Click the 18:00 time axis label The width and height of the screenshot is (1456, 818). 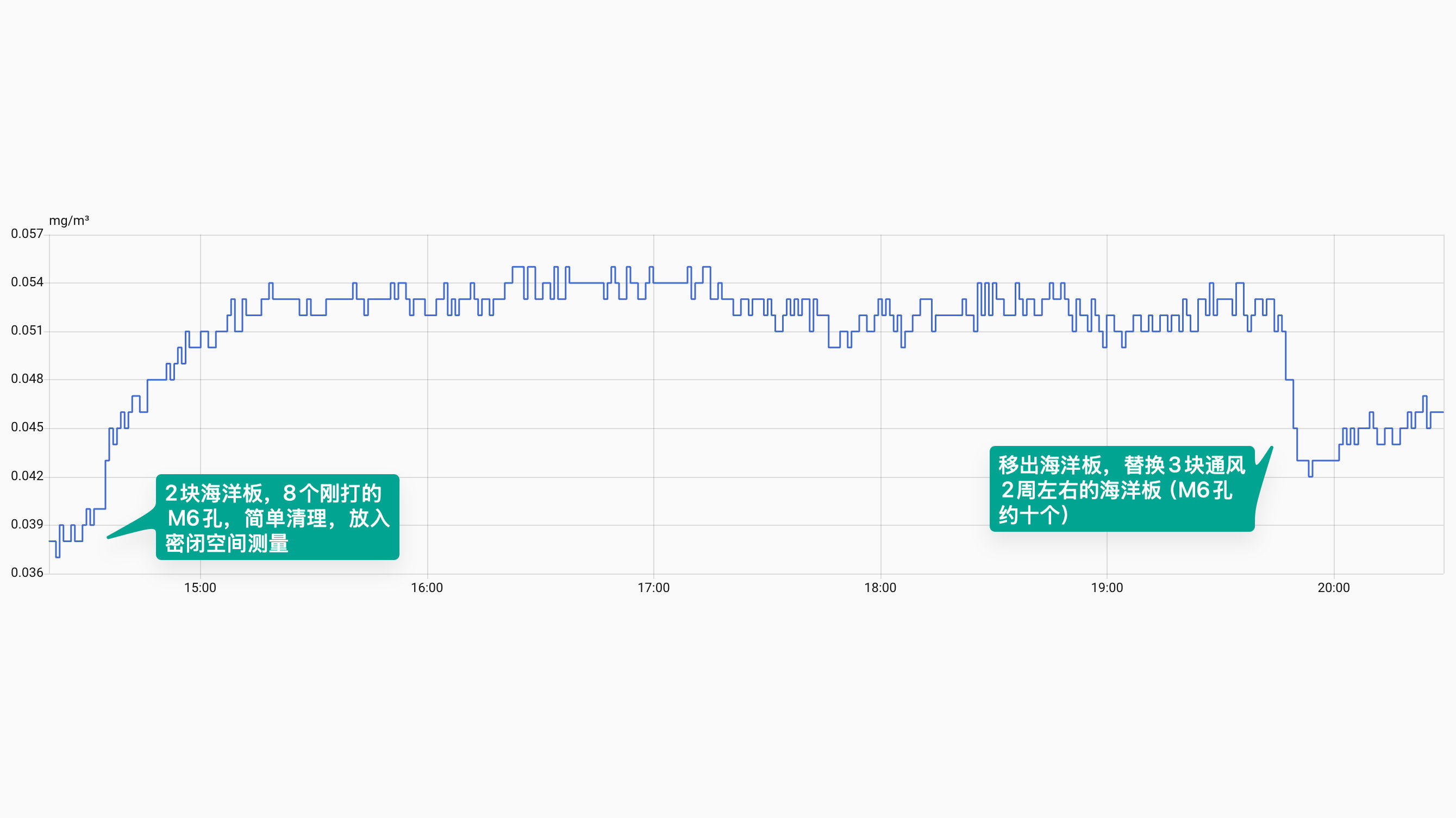tap(880, 588)
